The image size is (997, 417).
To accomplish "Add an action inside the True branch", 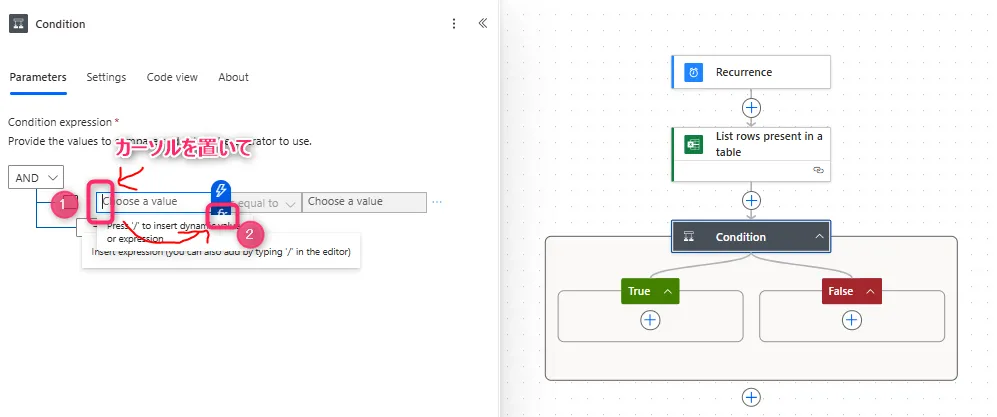I will (x=650, y=320).
